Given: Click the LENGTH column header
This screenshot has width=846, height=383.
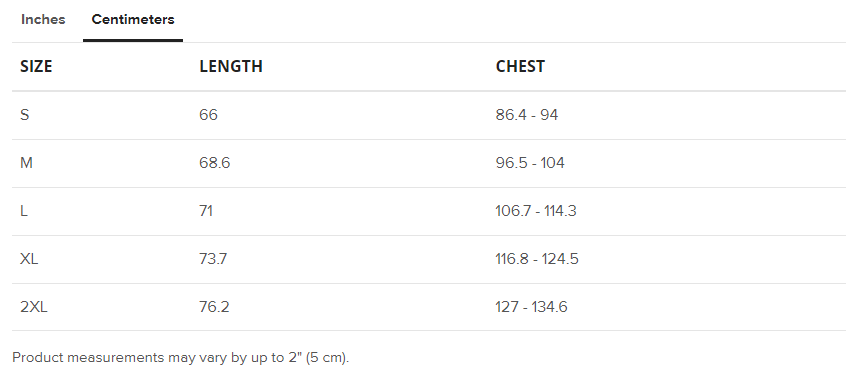Looking at the screenshot, I should coord(231,66).
